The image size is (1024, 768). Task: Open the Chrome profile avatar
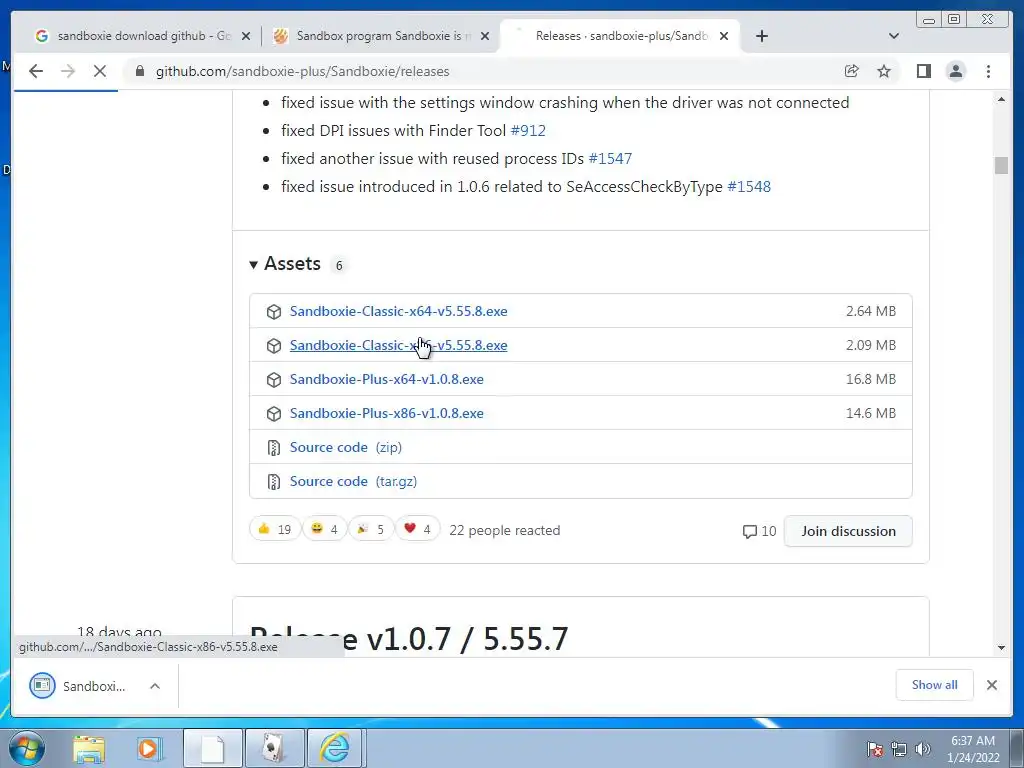point(955,71)
